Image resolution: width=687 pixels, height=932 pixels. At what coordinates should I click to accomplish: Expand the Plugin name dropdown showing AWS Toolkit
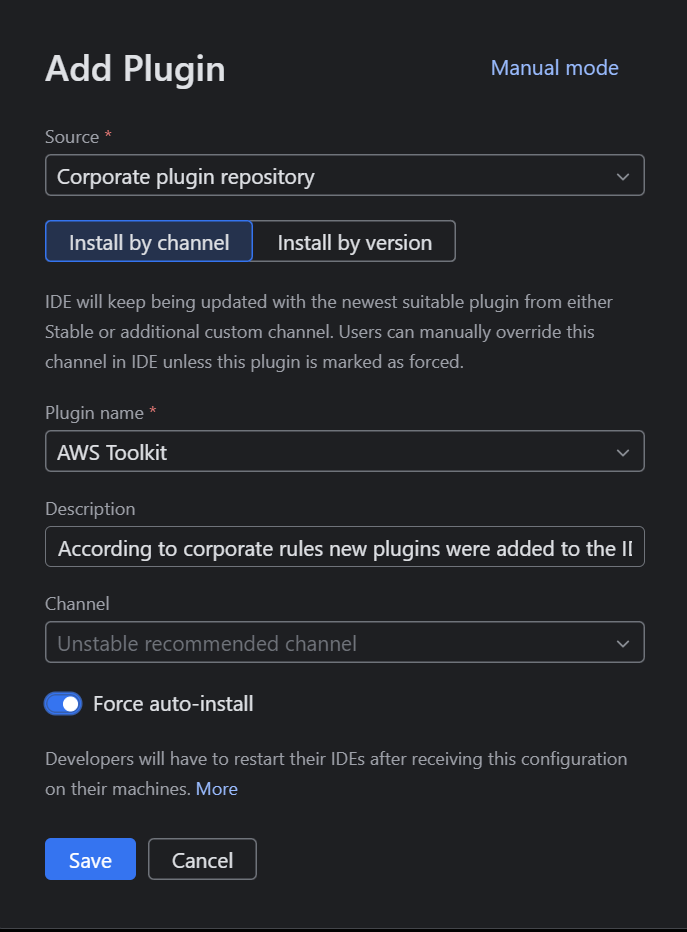click(x=345, y=451)
